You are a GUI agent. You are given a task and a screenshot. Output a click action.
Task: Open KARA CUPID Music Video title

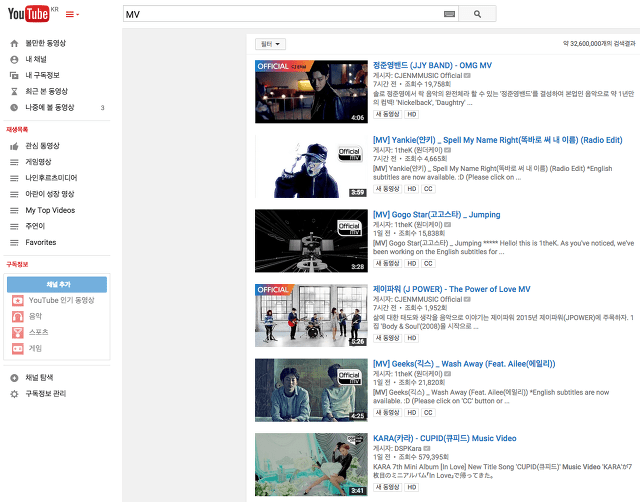click(444, 438)
